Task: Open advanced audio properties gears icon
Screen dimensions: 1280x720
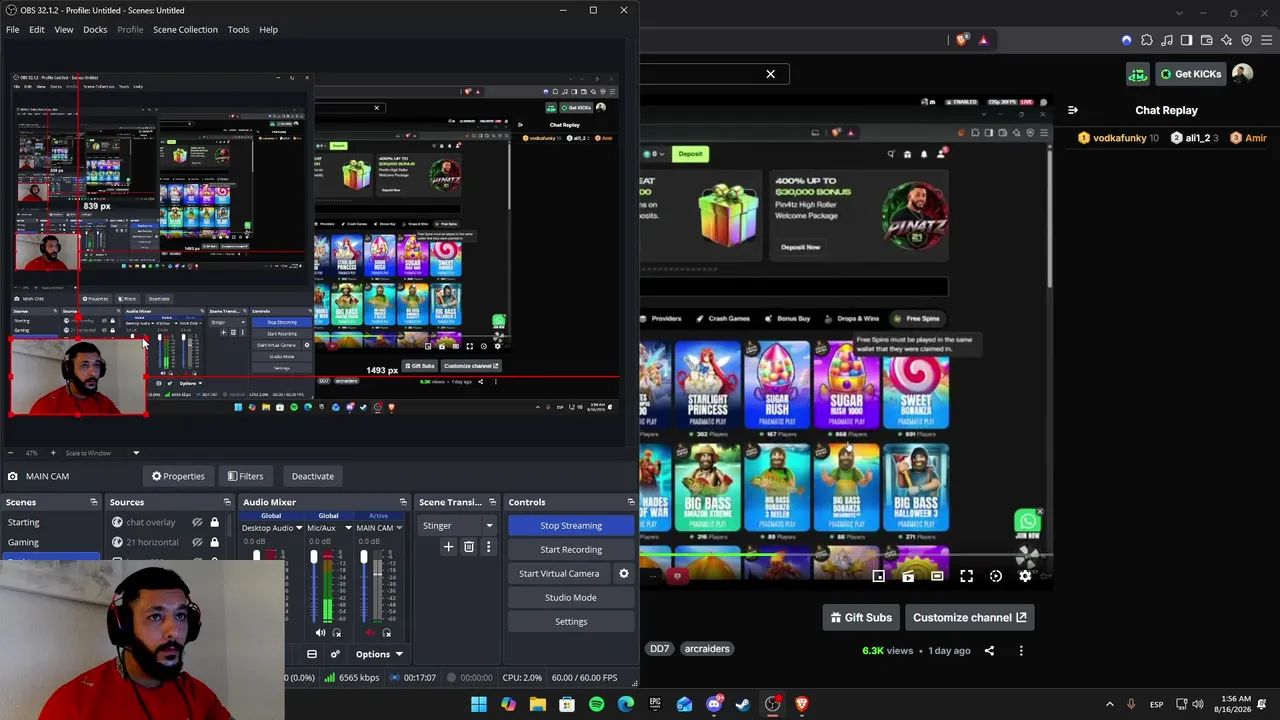Action: (x=335, y=655)
